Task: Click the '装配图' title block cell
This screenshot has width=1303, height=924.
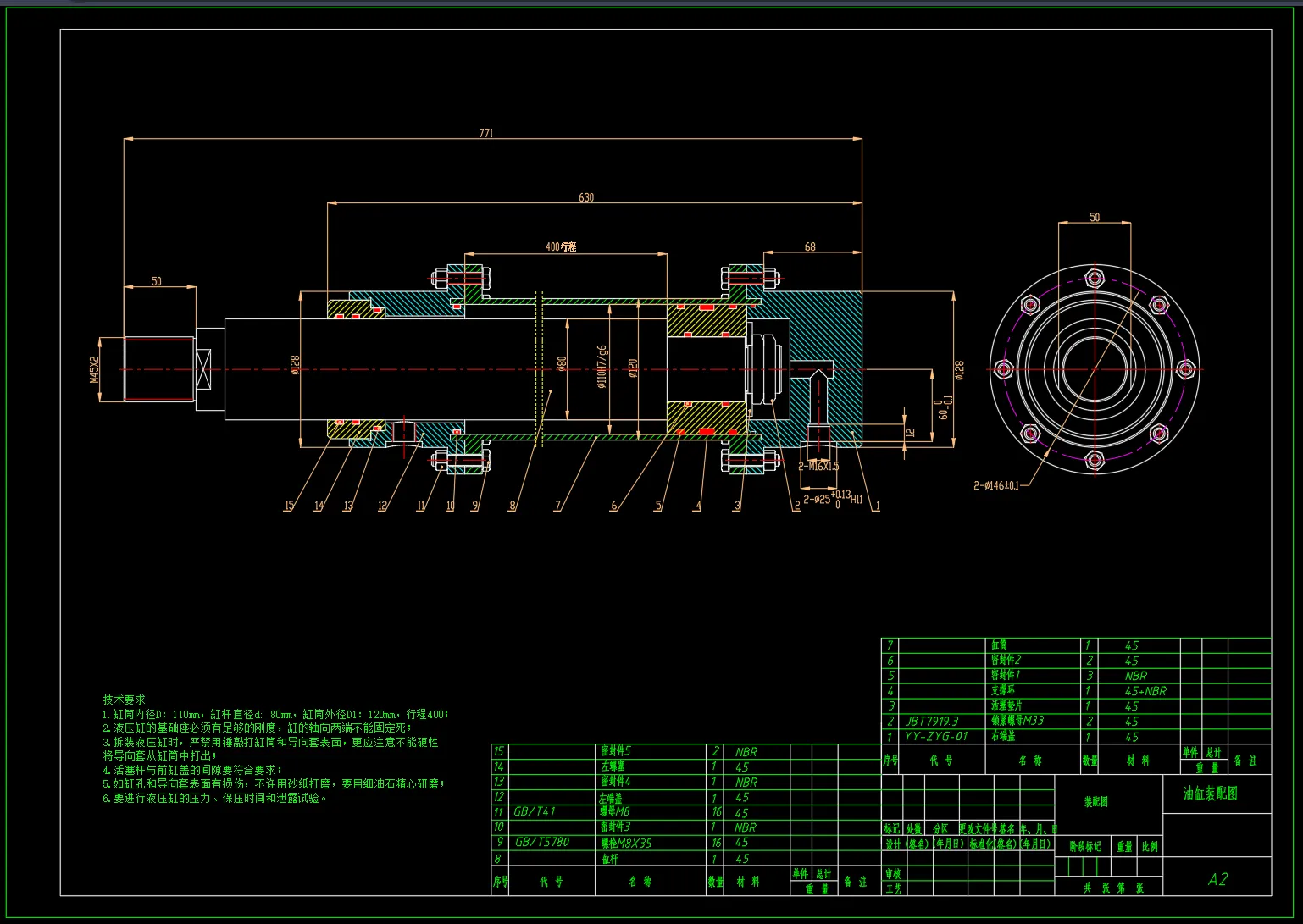Action: point(1096,801)
